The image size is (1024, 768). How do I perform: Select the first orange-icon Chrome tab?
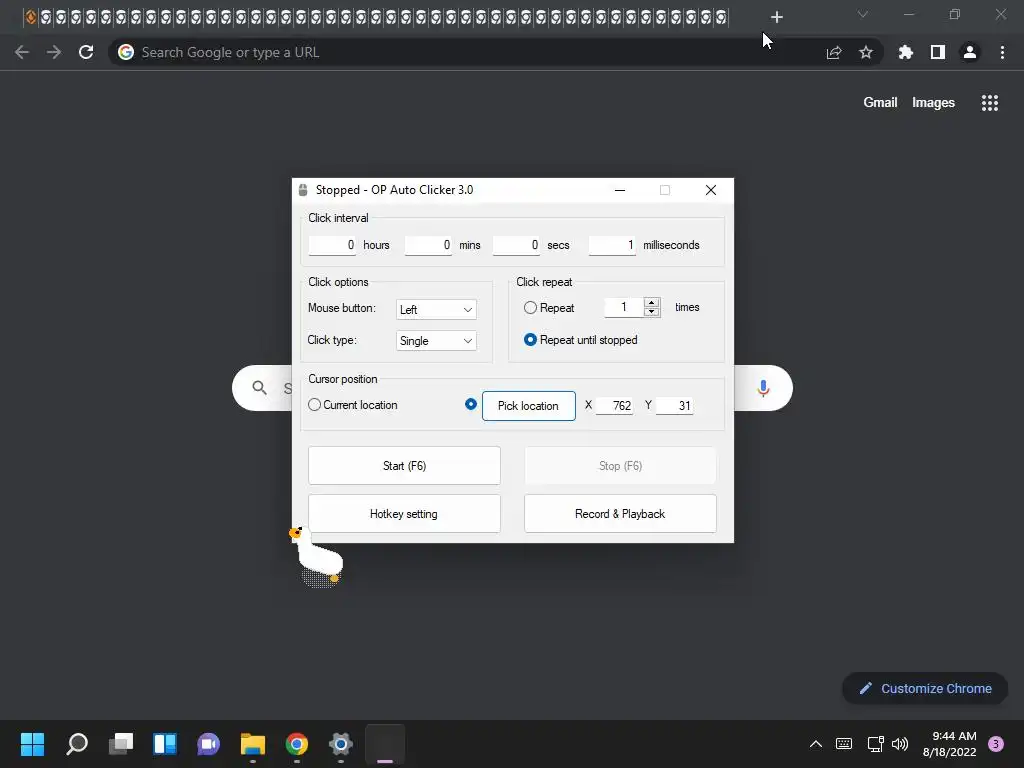pyautogui.click(x=30, y=17)
